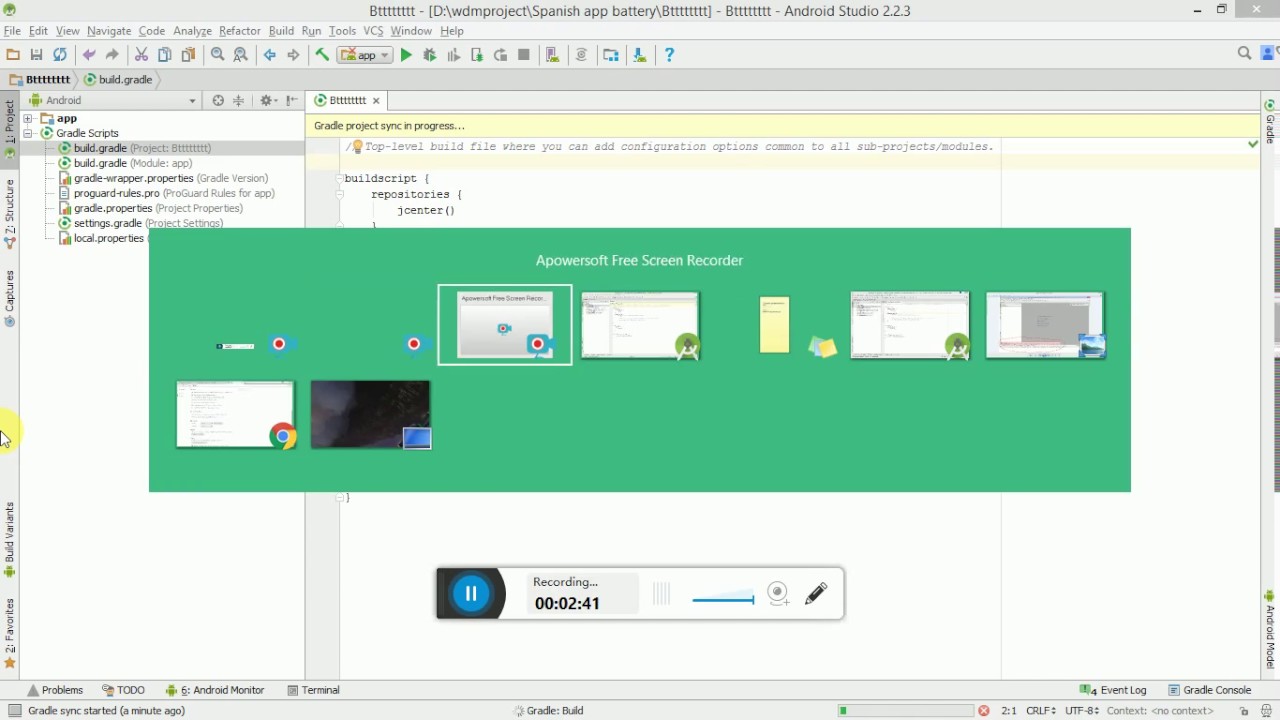Open the UTF-8 encoding dropdown

coord(1083,711)
